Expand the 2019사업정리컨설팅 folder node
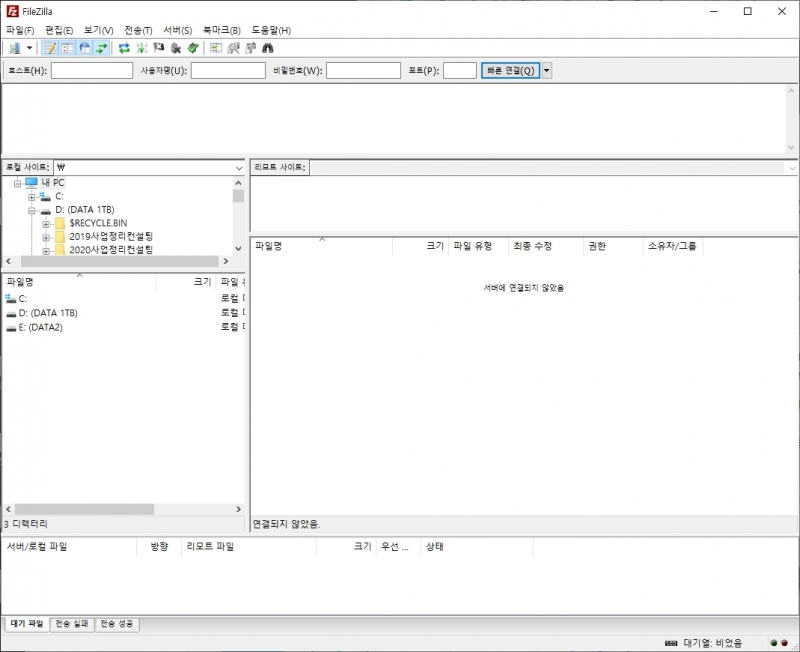This screenshot has width=800, height=652. 46,237
